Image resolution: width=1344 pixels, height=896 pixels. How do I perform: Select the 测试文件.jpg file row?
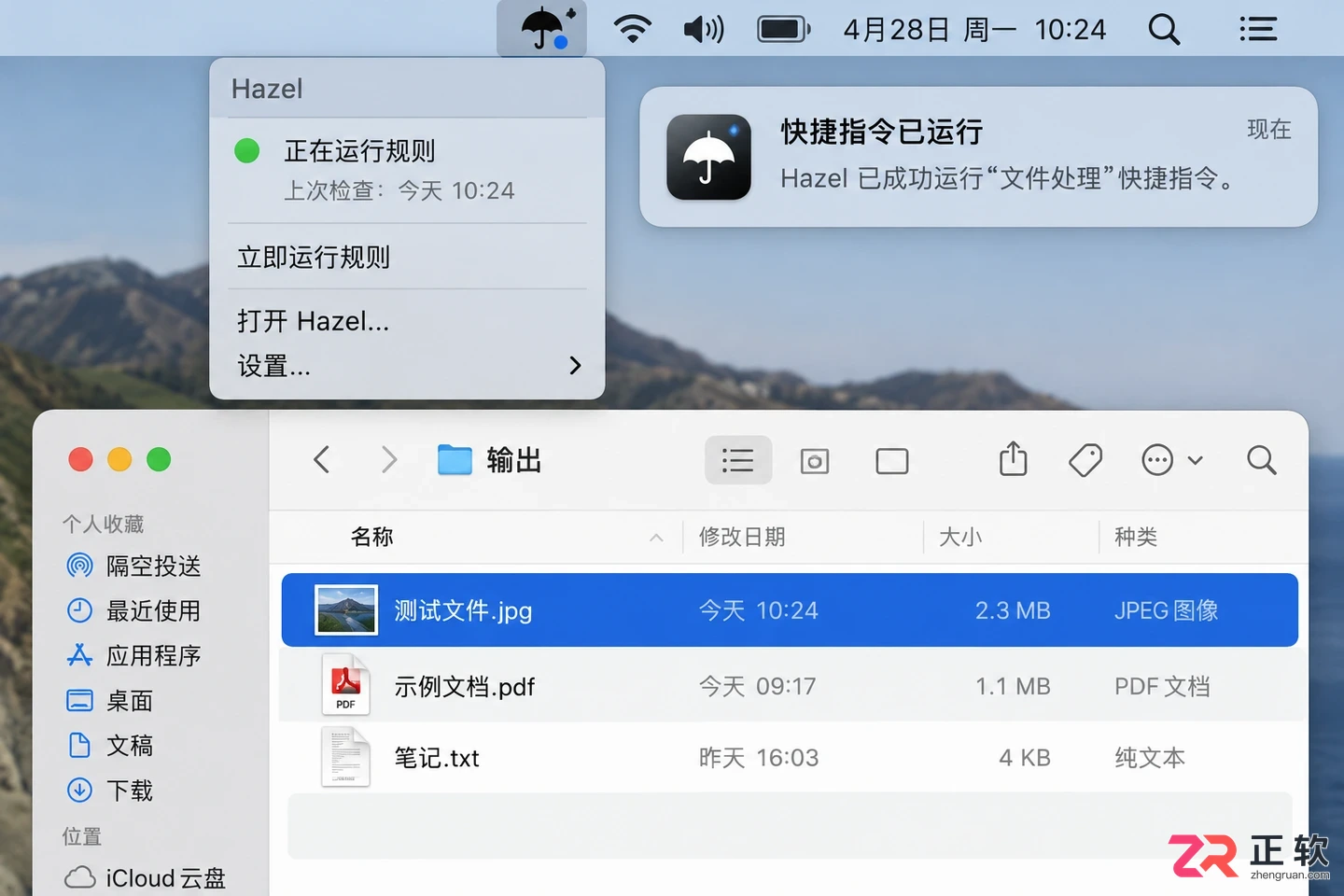pyautogui.click(x=790, y=610)
